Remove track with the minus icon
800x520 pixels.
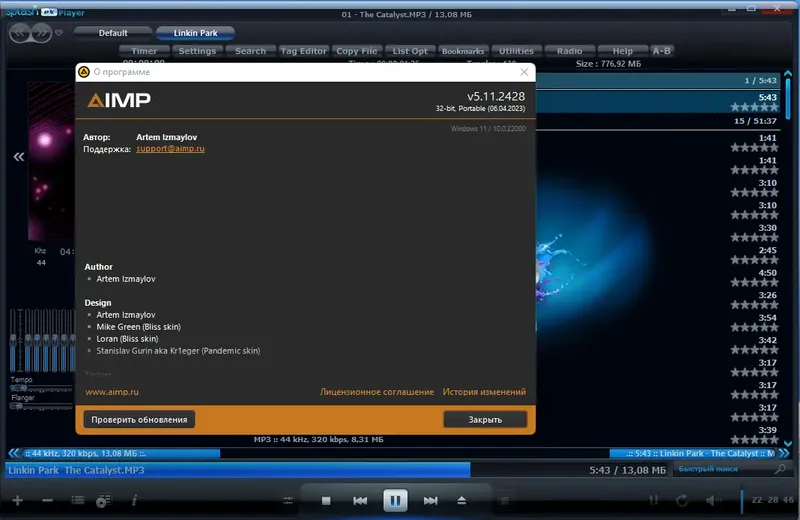click(47, 501)
